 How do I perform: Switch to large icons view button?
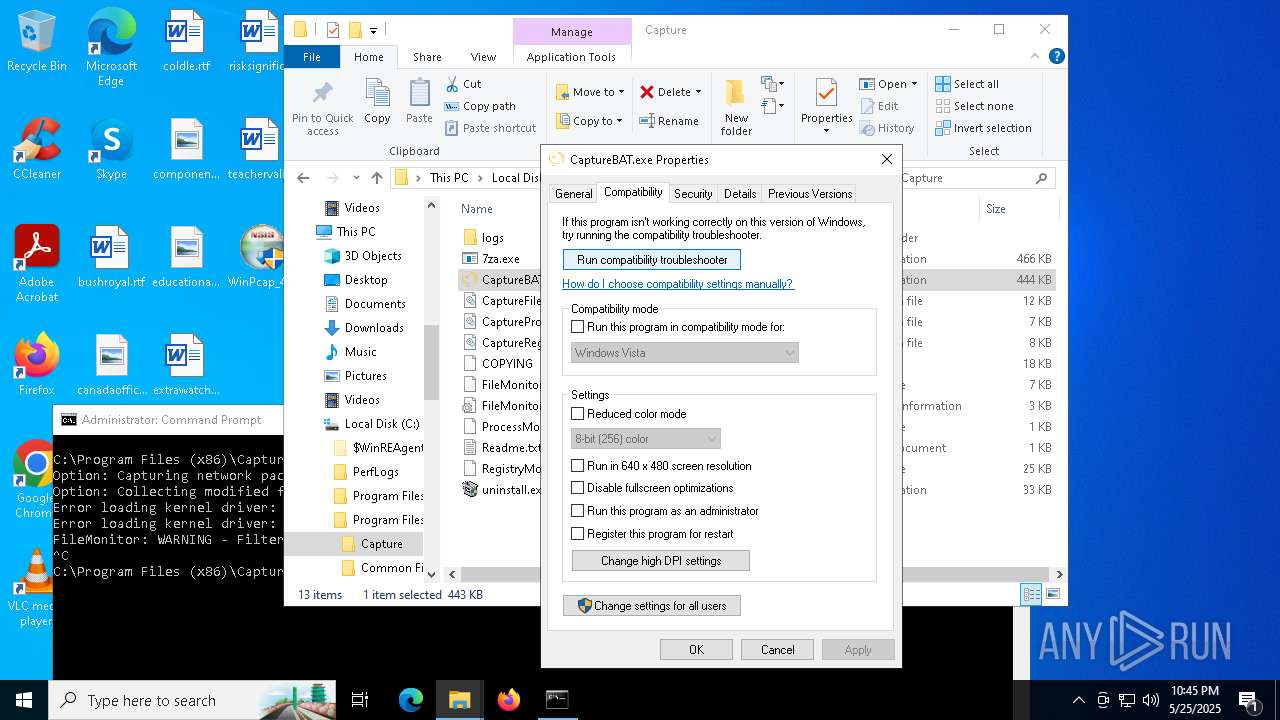coord(1052,594)
